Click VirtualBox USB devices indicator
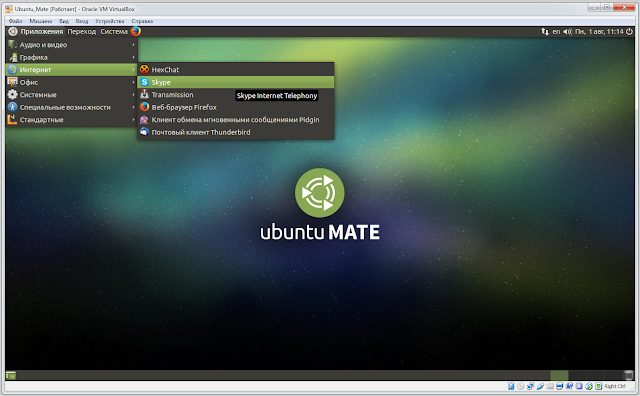Image resolution: width=640 pixels, height=396 pixels. (540, 386)
